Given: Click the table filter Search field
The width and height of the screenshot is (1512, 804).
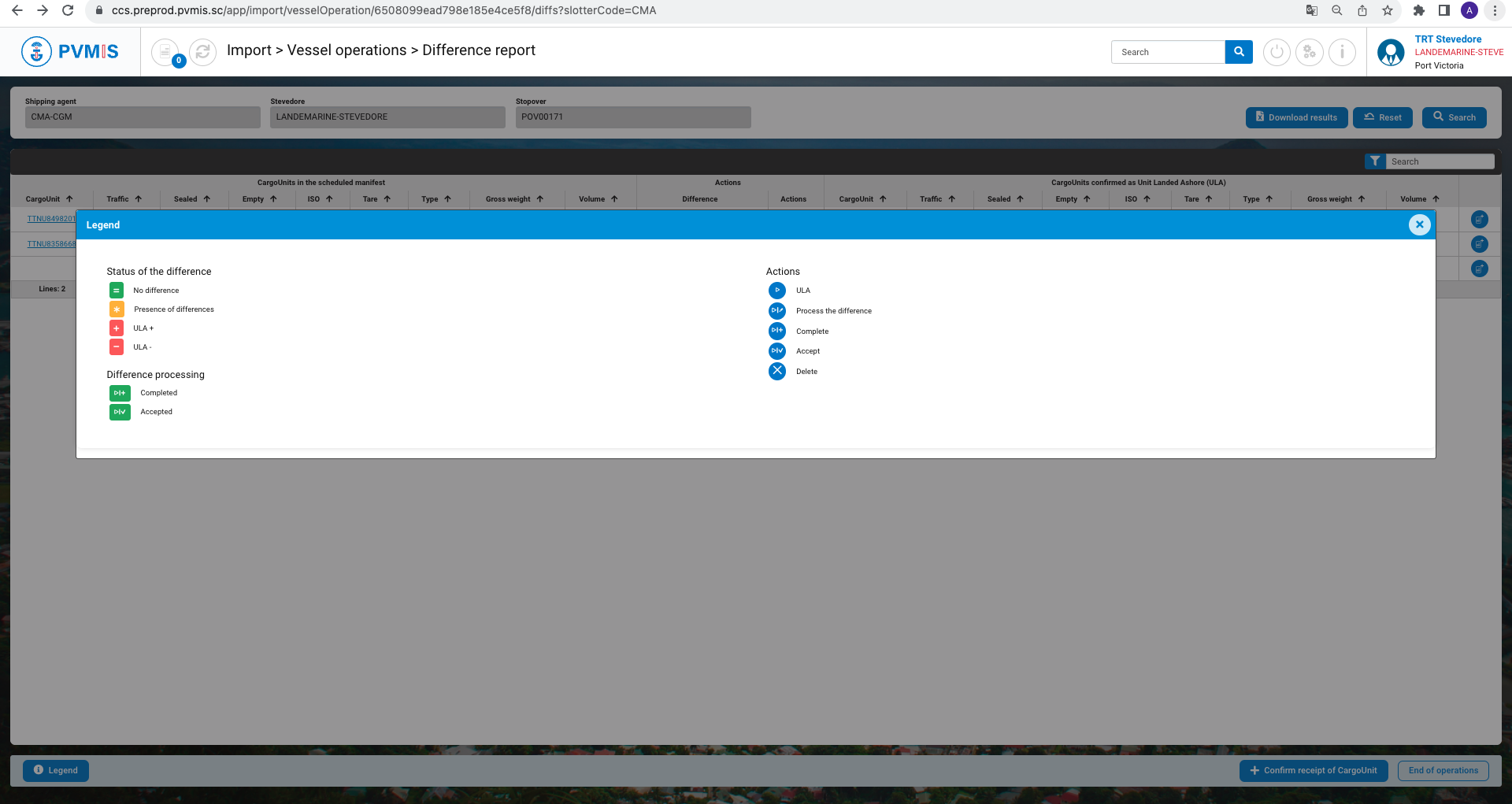Looking at the screenshot, I should pyautogui.click(x=1440, y=161).
